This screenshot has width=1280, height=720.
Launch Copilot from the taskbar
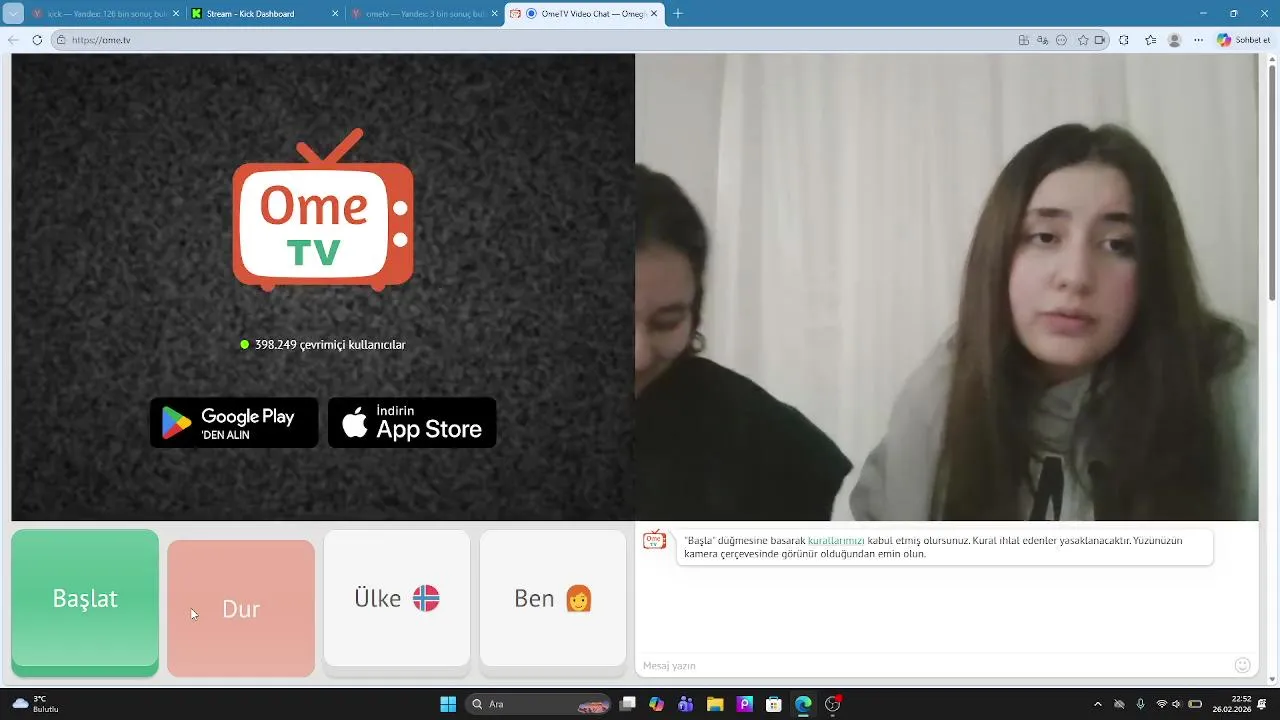656,704
